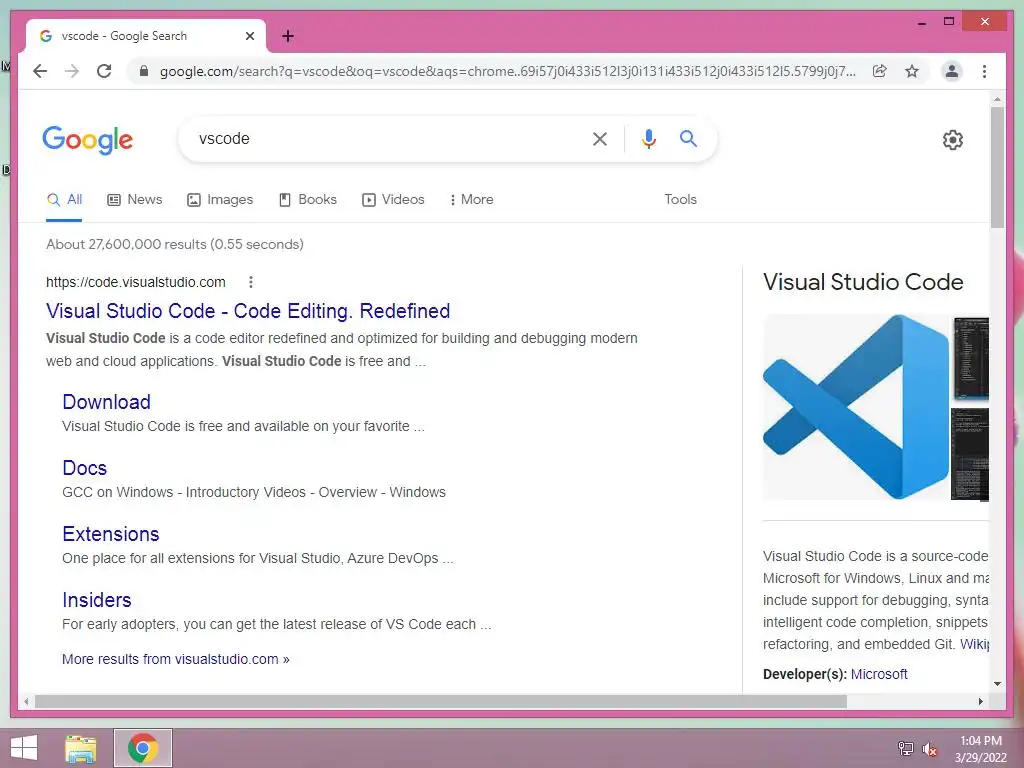Open a new tab with the plus button
This screenshot has width=1024, height=768.
coord(288,36)
